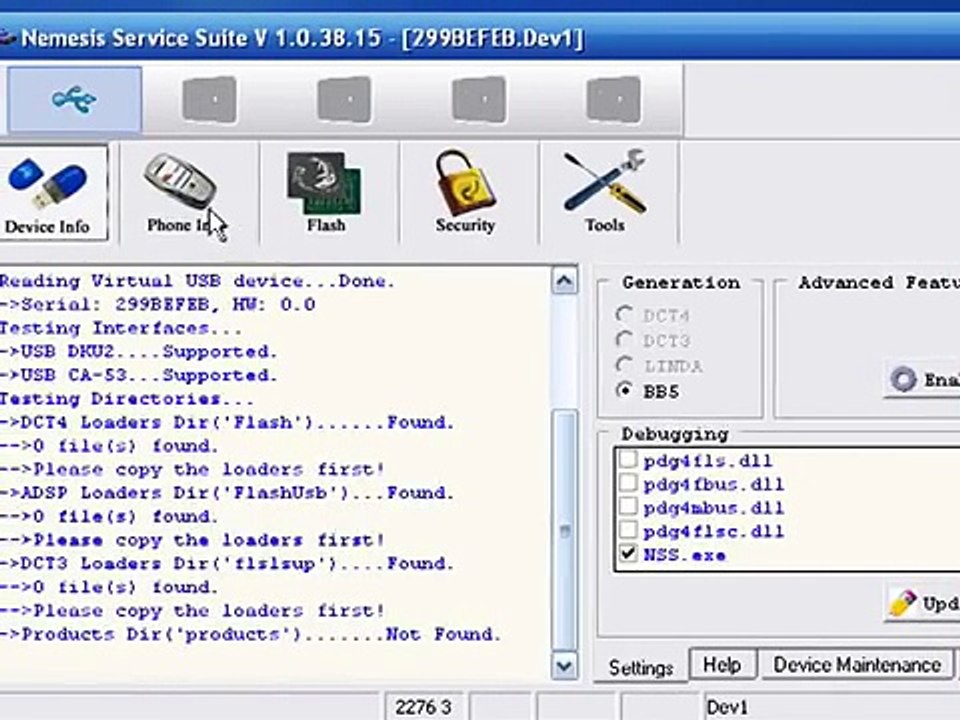Viewport: 960px width, 720px height.
Task: Switch to the Settings tab
Action: (x=640, y=667)
